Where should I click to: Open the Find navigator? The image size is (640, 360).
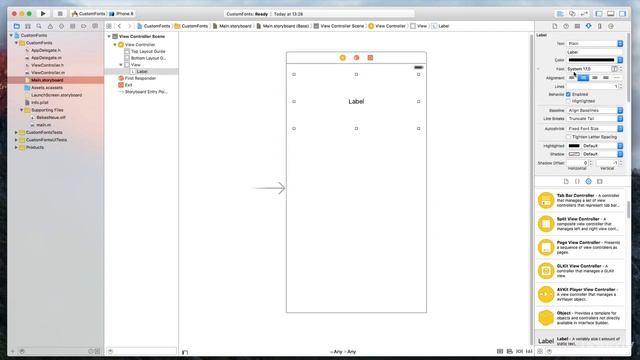point(39,26)
